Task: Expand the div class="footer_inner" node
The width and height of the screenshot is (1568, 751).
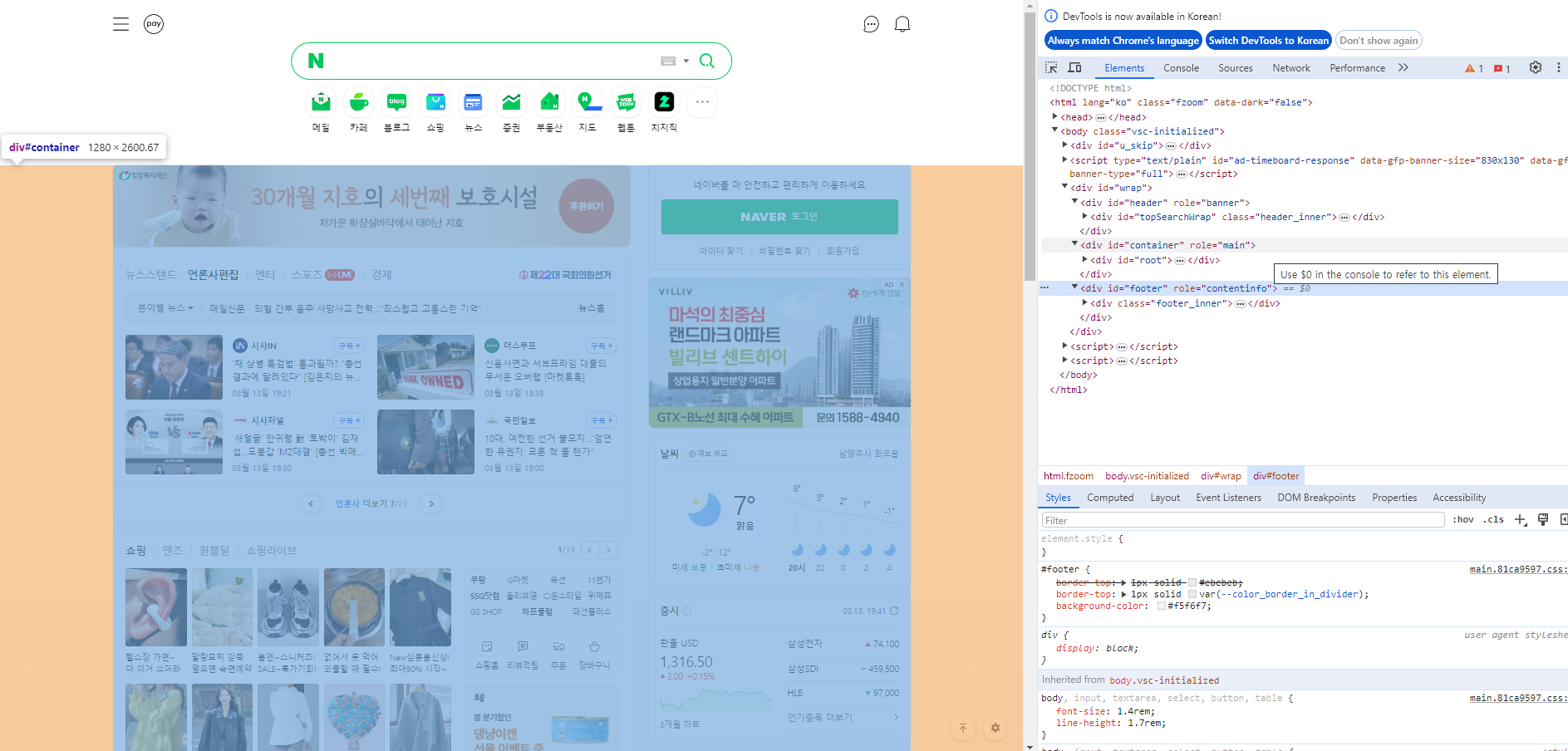Action: pyautogui.click(x=1085, y=302)
